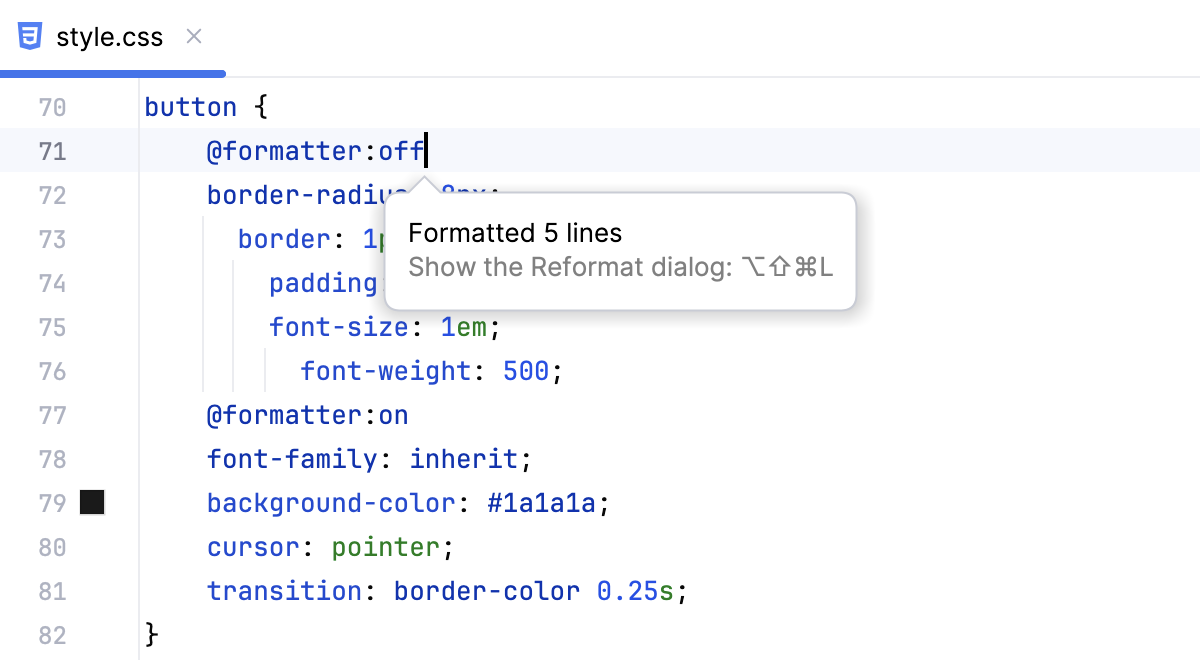Image resolution: width=1200 pixels, height=660 pixels.
Task: Click the closing brace on line 82
Action: (x=148, y=635)
